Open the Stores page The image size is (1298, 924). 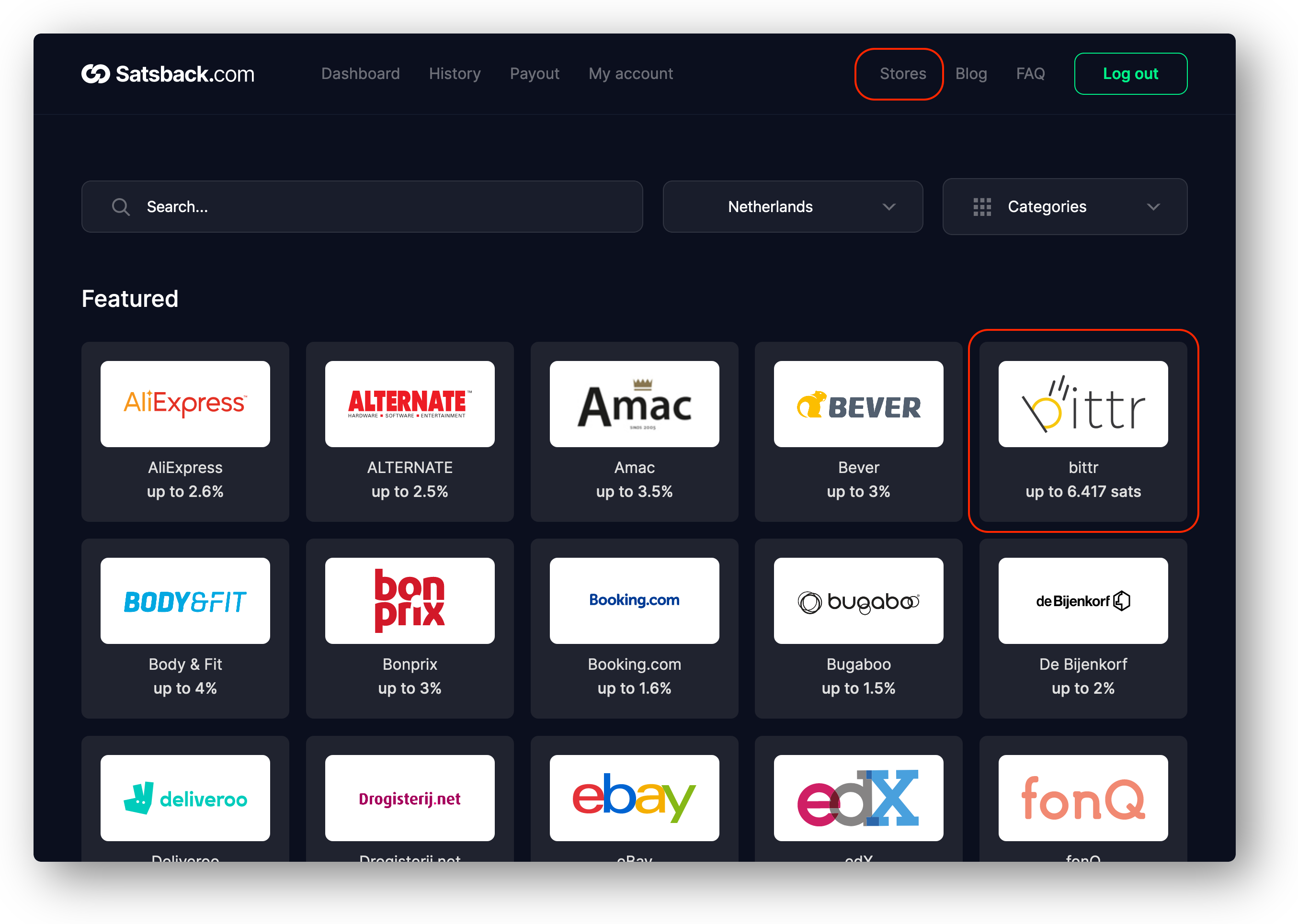pos(902,74)
